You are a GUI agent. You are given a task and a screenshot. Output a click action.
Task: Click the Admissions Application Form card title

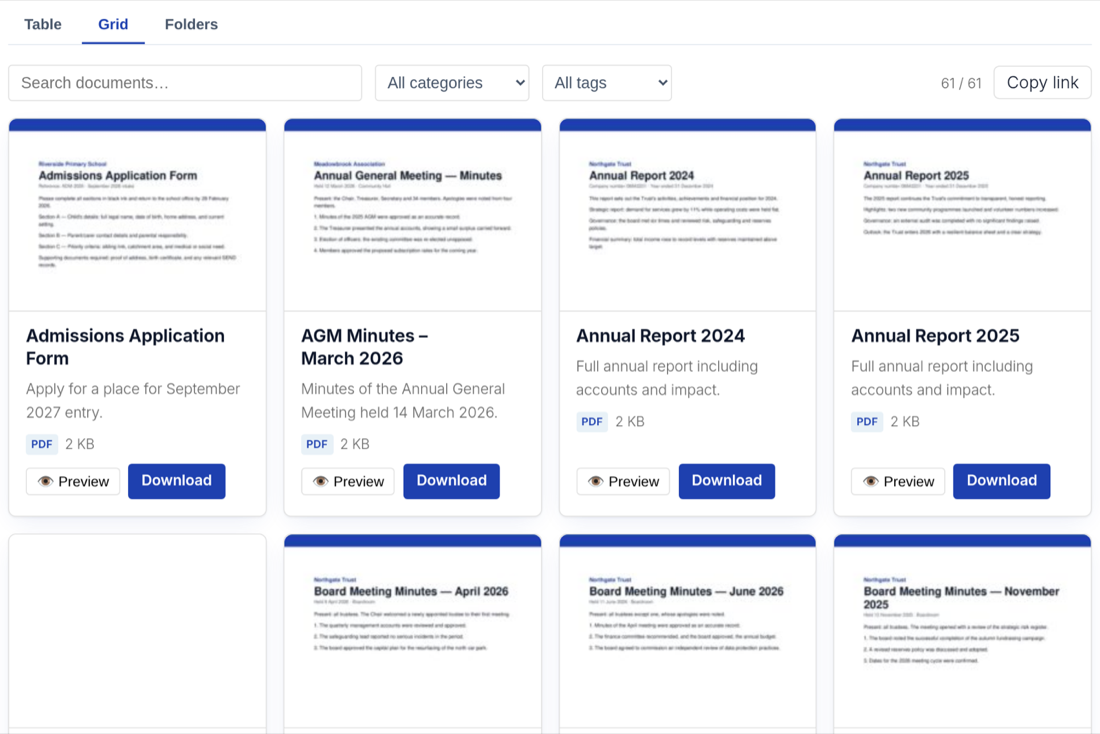tap(126, 347)
